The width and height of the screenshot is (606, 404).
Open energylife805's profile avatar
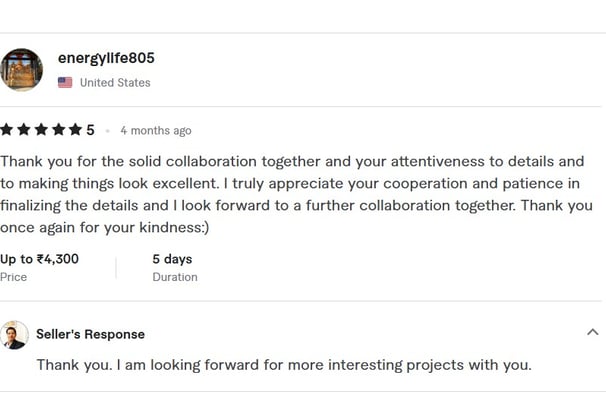21,70
